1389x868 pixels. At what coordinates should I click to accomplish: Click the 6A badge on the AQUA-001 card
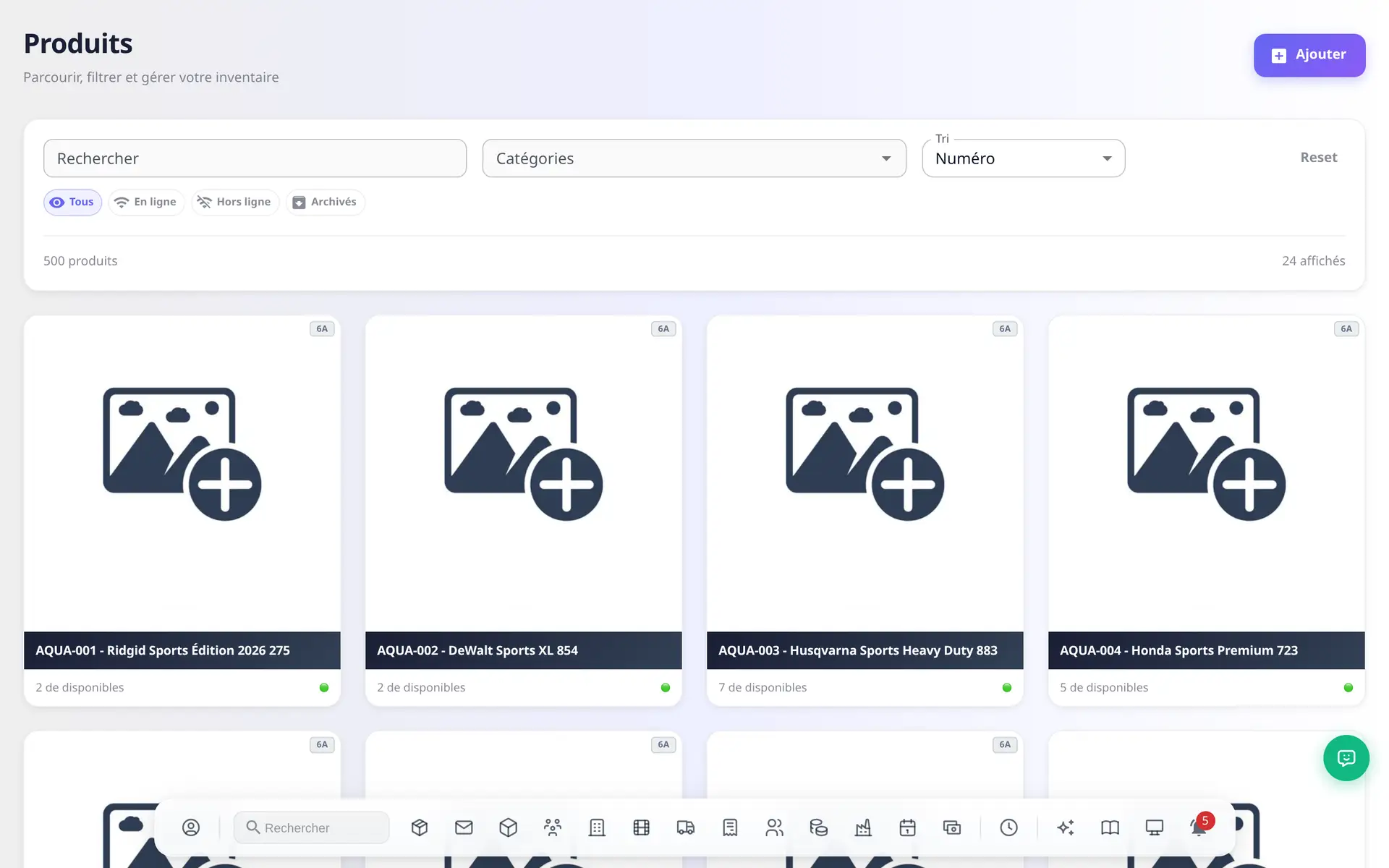322,329
